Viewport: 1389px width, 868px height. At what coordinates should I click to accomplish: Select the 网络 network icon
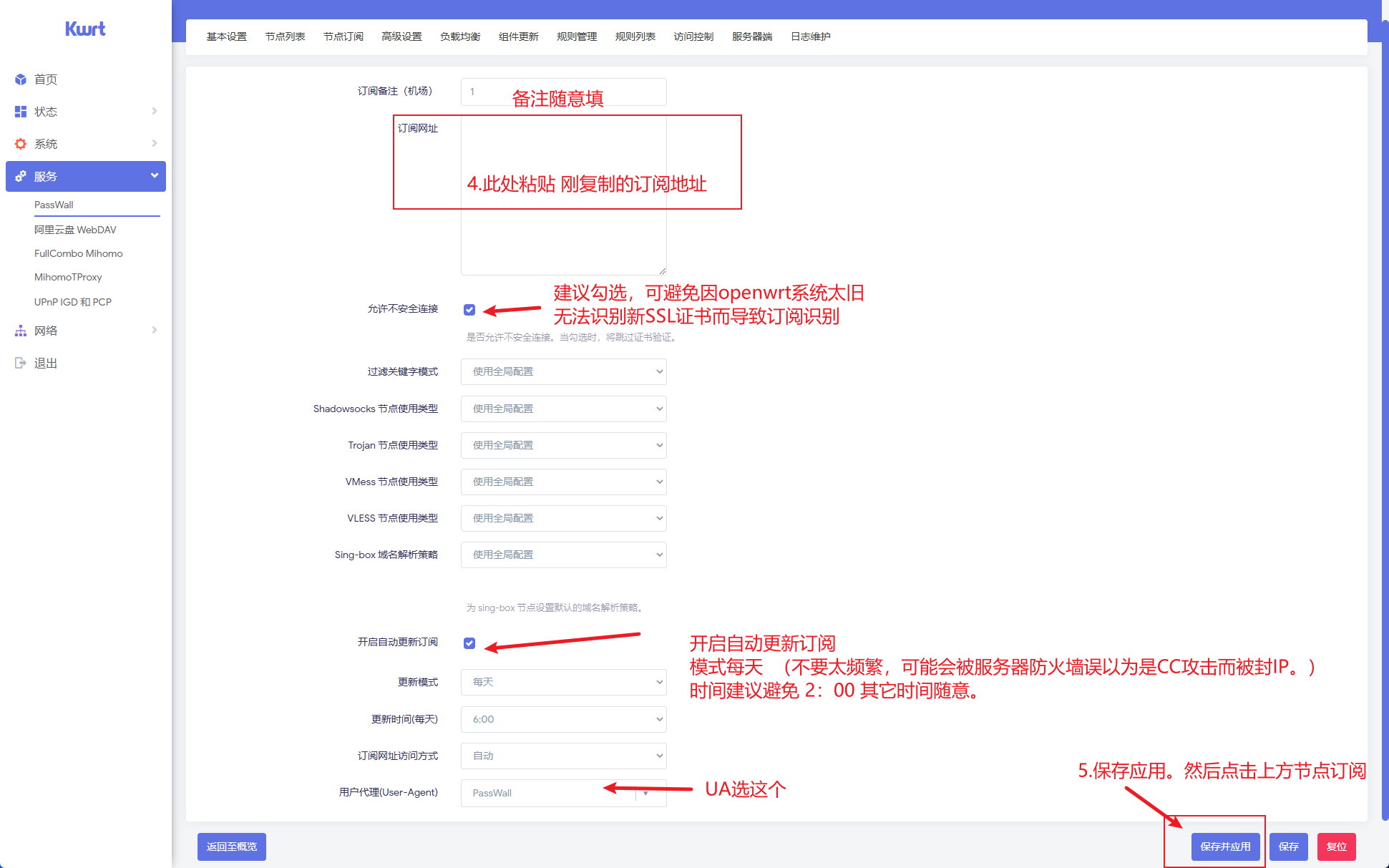[x=21, y=330]
